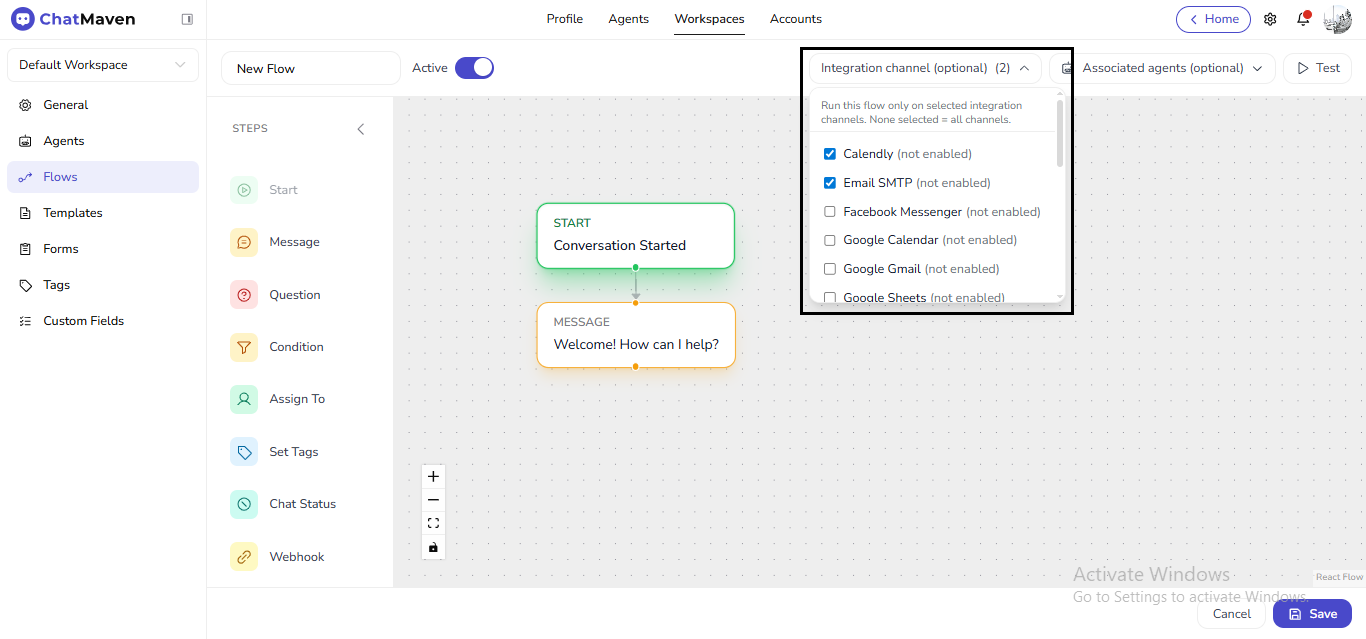Select the Question step icon
Viewport: 1366px width, 639px height.
click(242, 294)
